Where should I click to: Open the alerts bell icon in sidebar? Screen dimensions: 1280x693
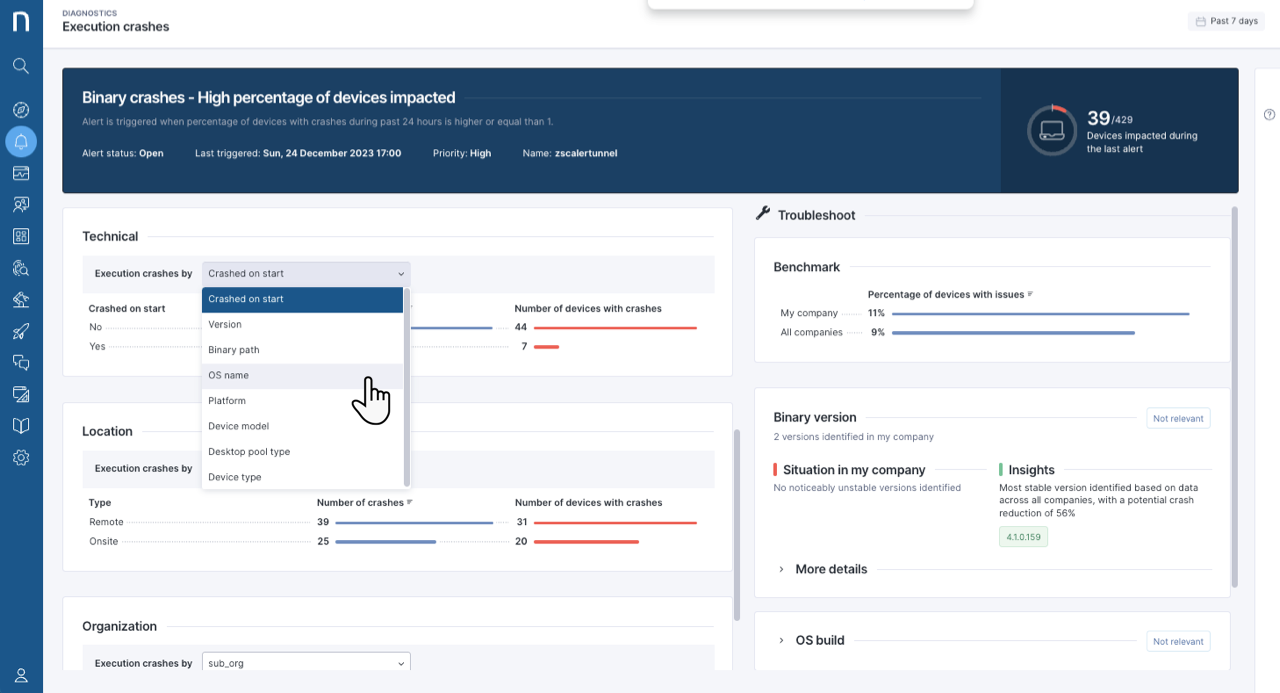(21, 142)
